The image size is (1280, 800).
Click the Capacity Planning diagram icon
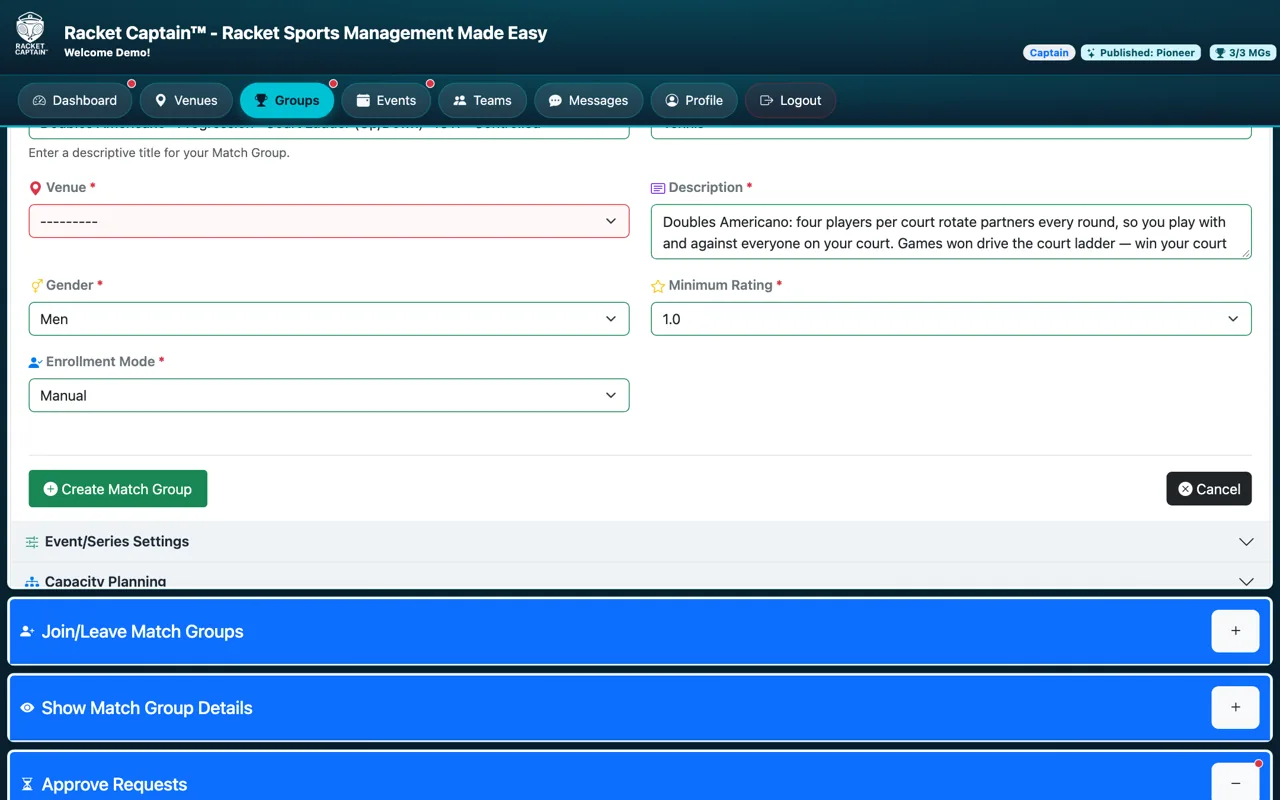pos(32,582)
